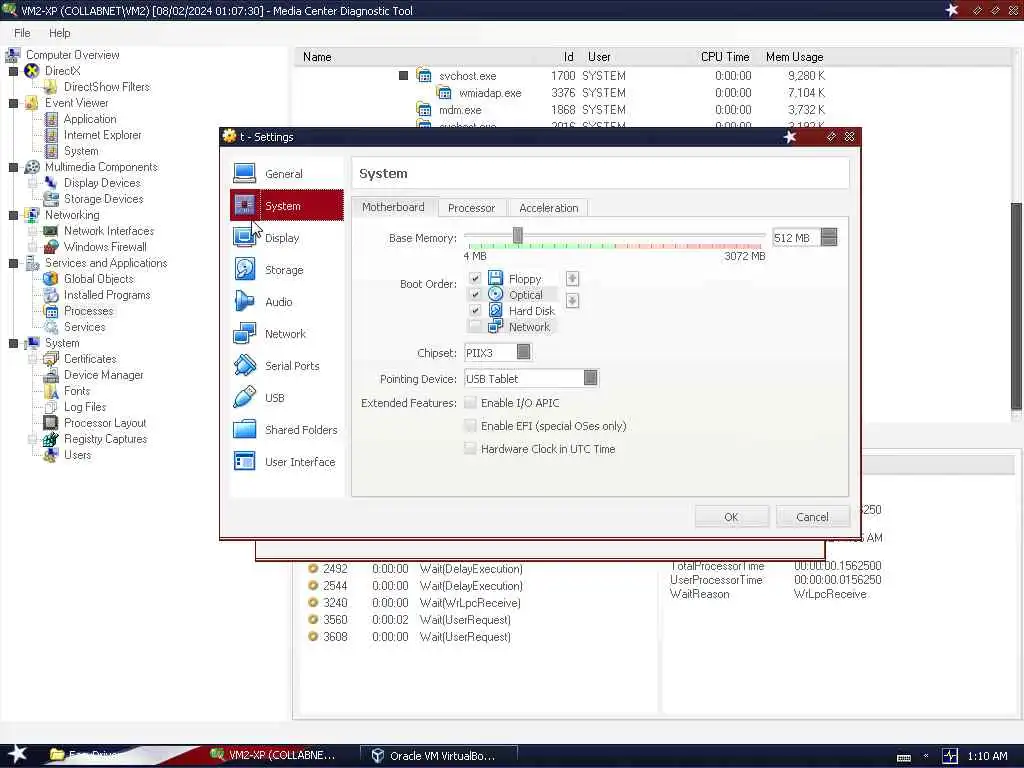Move boot item down arrow button

pyautogui.click(x=572, y=300)
